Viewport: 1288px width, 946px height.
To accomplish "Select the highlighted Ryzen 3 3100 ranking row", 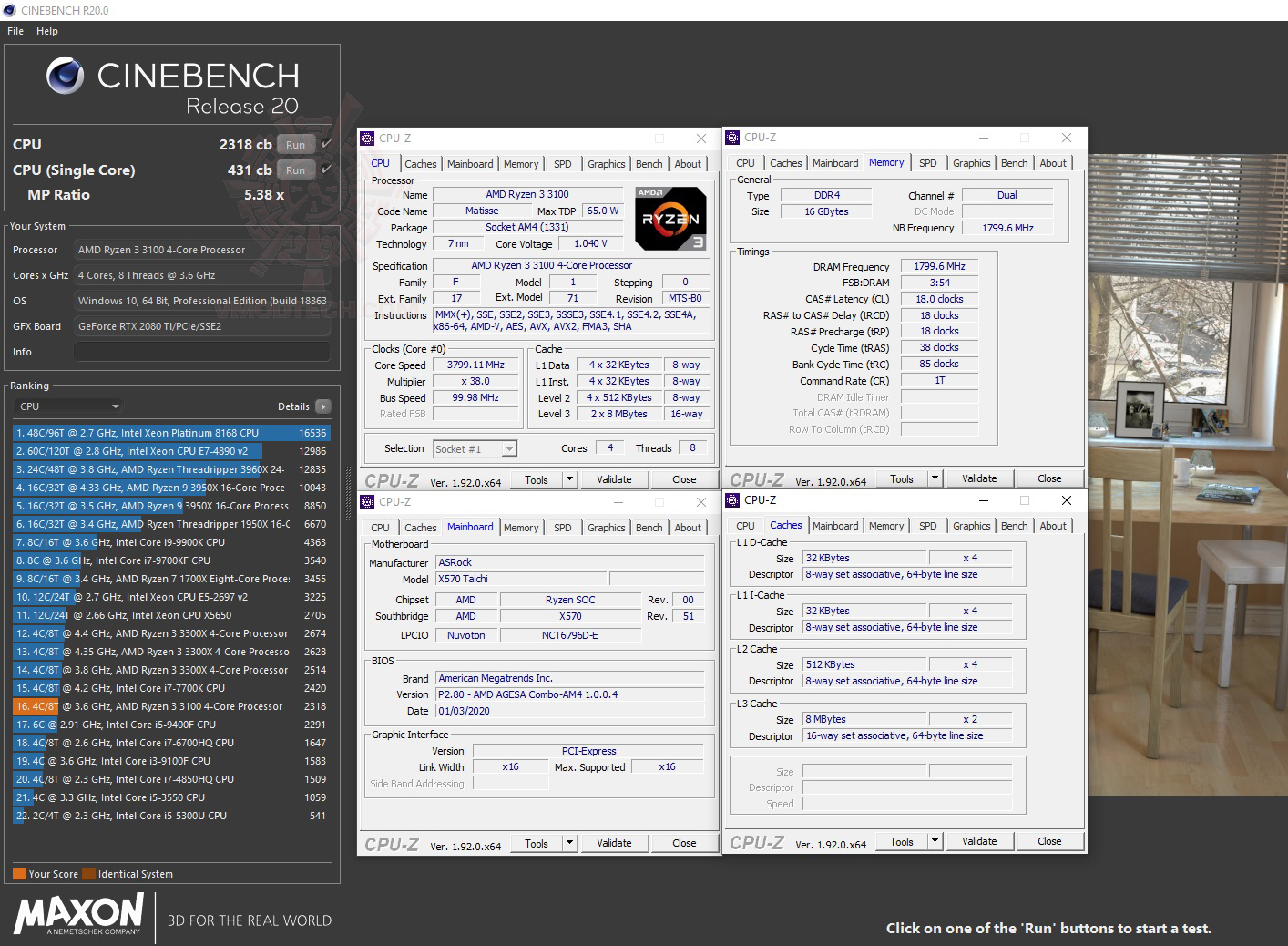I will coord(171,706).
